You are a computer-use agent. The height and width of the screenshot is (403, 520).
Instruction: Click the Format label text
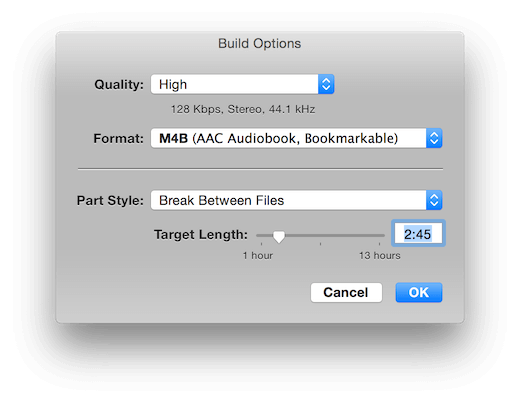point(118,138)
